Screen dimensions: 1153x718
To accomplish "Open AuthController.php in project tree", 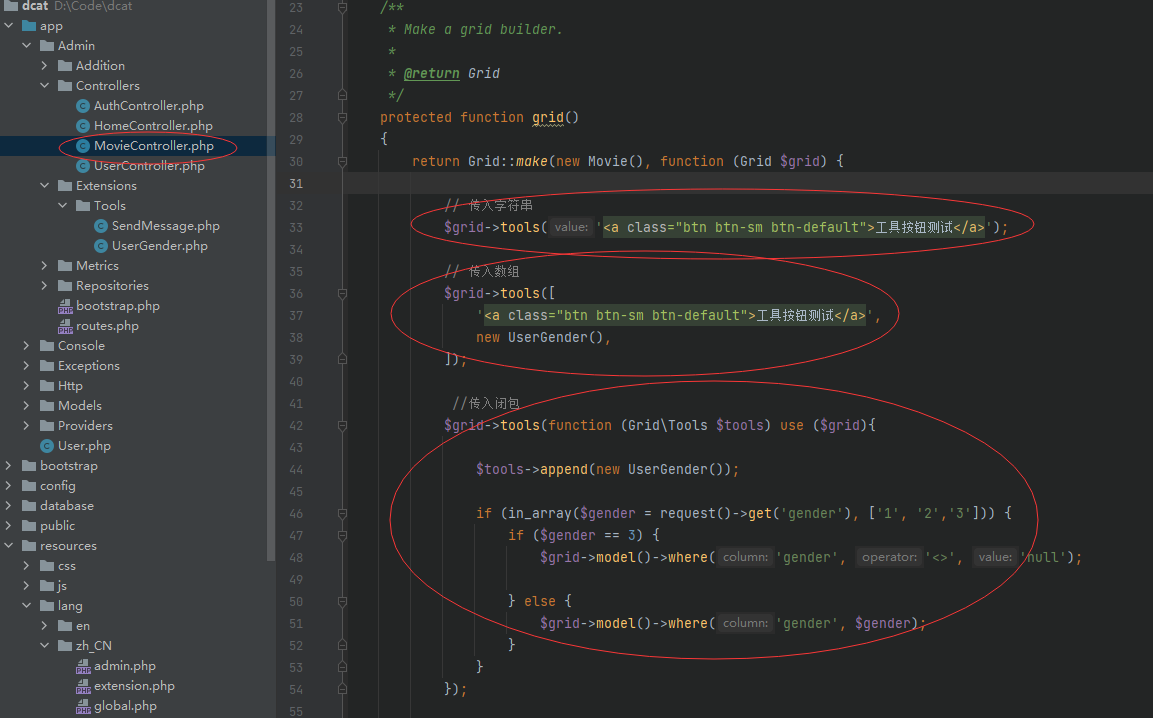I will 149,106.
